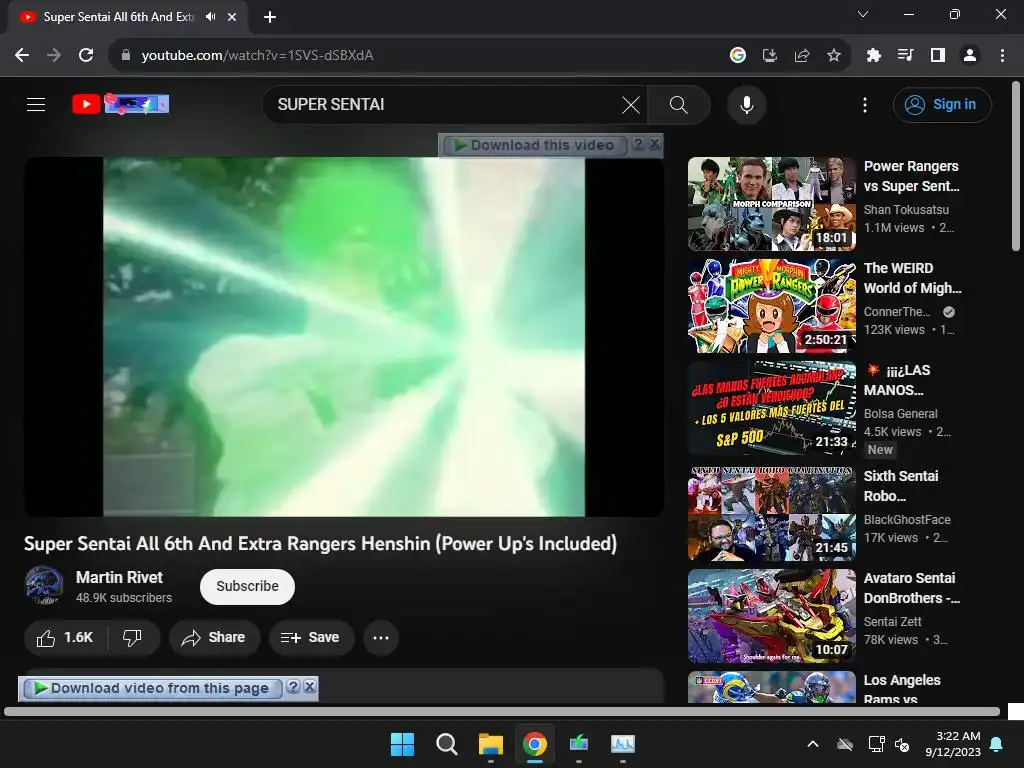1024x768 pixels.
Task: Open Sixth Sentai Robo video title
Action: pos(901,486)
